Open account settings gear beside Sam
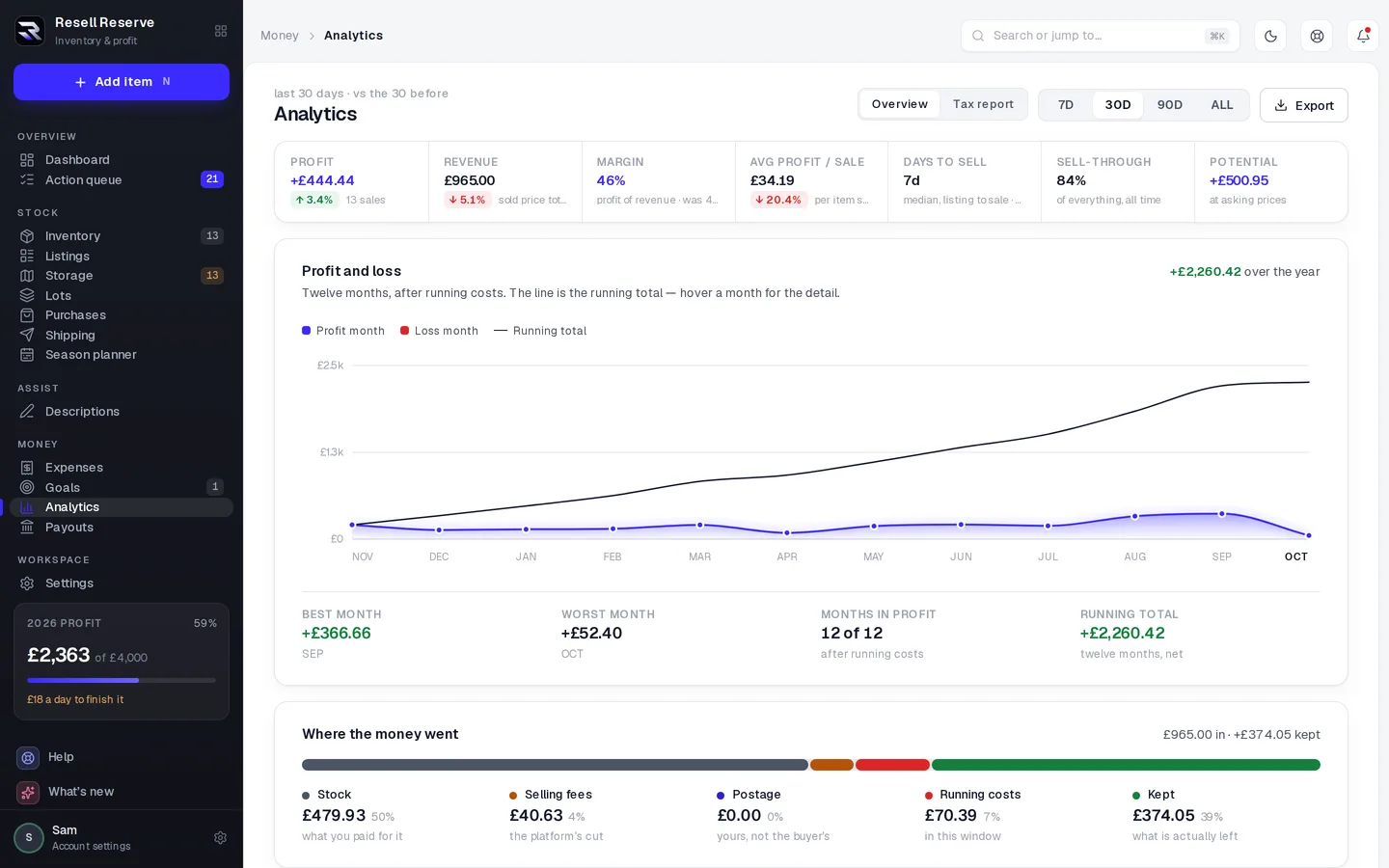This screenshot has width=1389, height=868. [x=220, y=838]
